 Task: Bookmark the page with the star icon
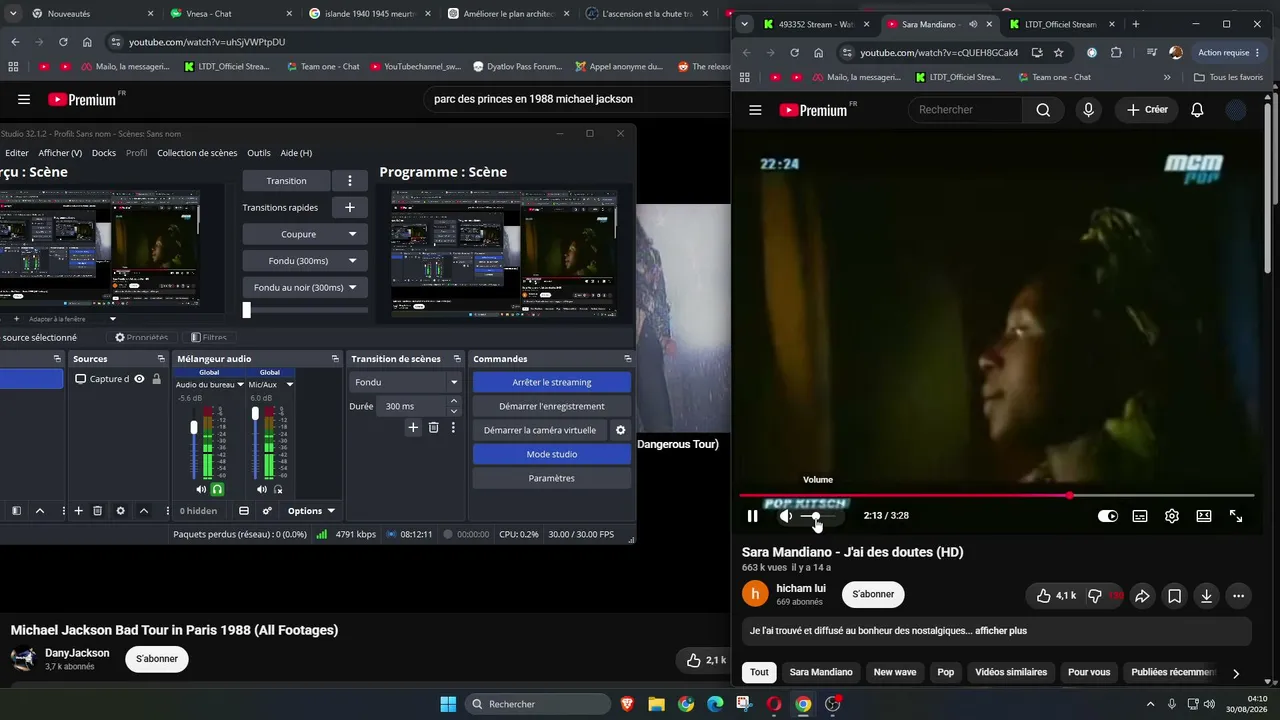click(1059, 53)
